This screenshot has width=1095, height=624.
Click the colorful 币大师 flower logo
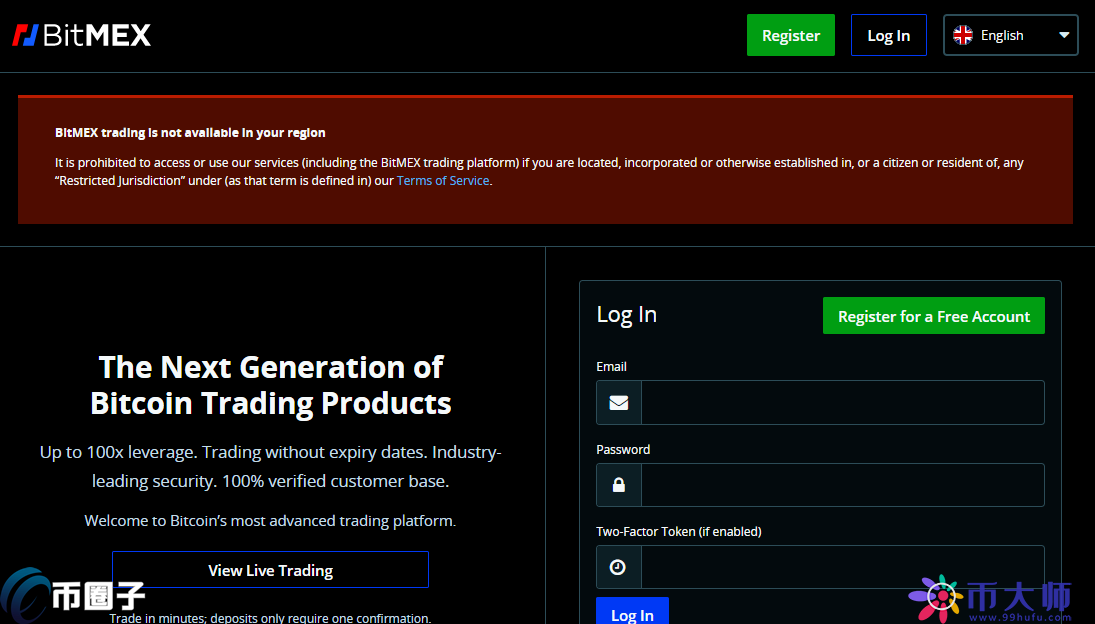click(x=938, y=597)
